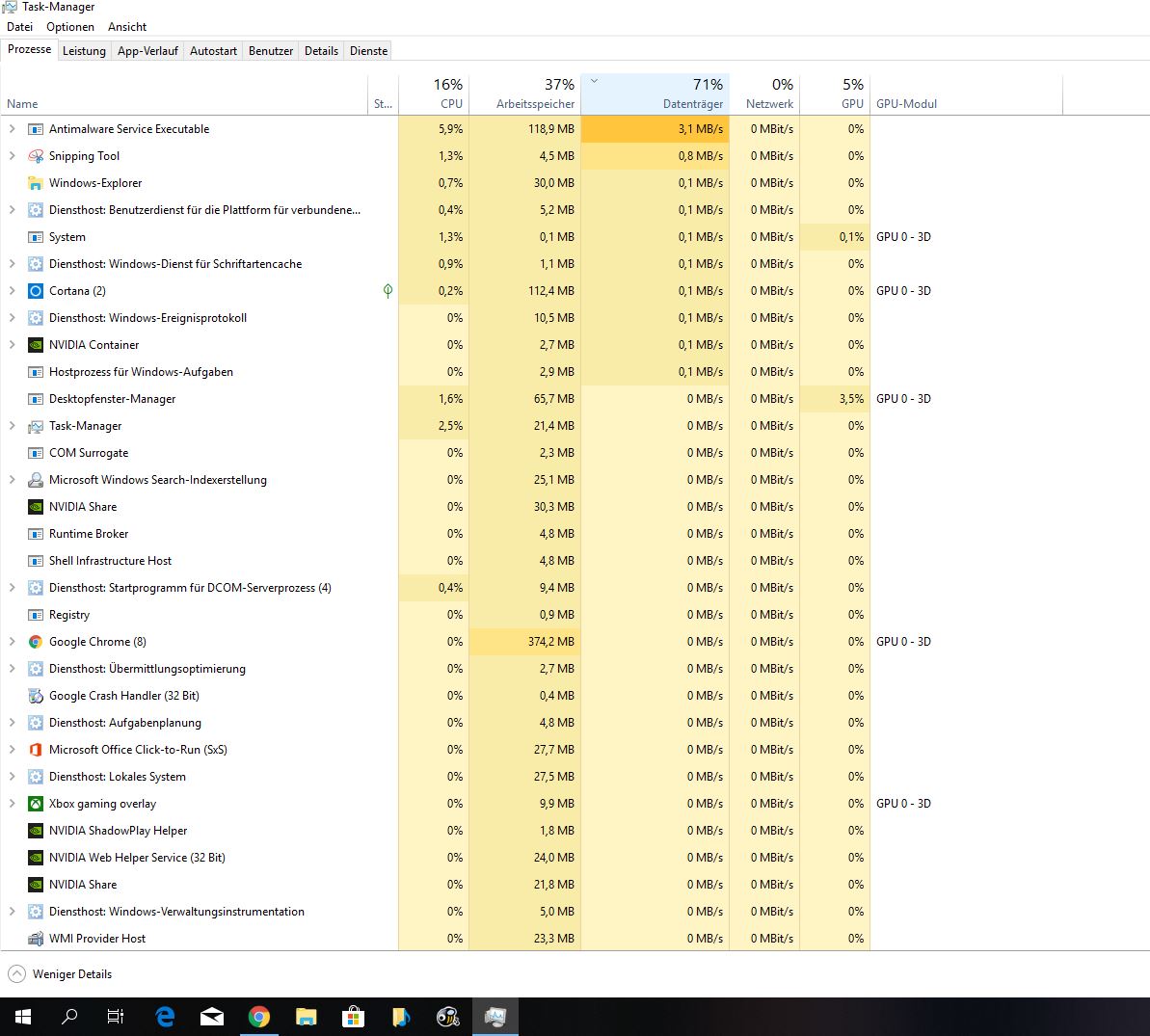Image resolution: width=1150 pixels, height=1036 pixels.
Task: Expand Microsoft Office Click-to-Run group
Action: coord(12,750)
